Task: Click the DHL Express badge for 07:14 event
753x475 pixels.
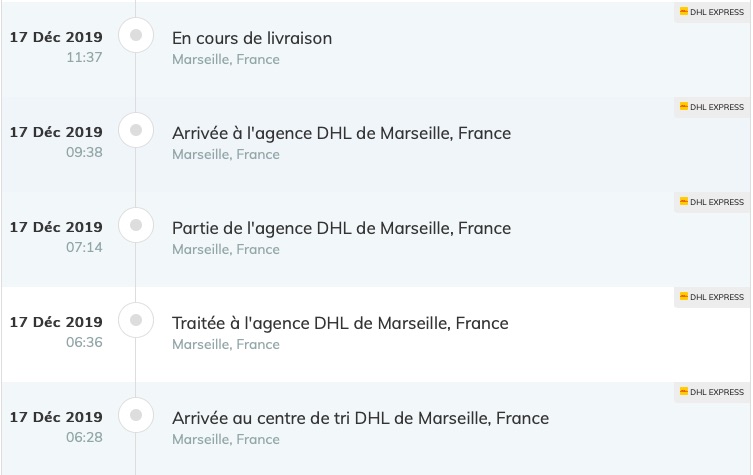Action: [x=712, y=202]
